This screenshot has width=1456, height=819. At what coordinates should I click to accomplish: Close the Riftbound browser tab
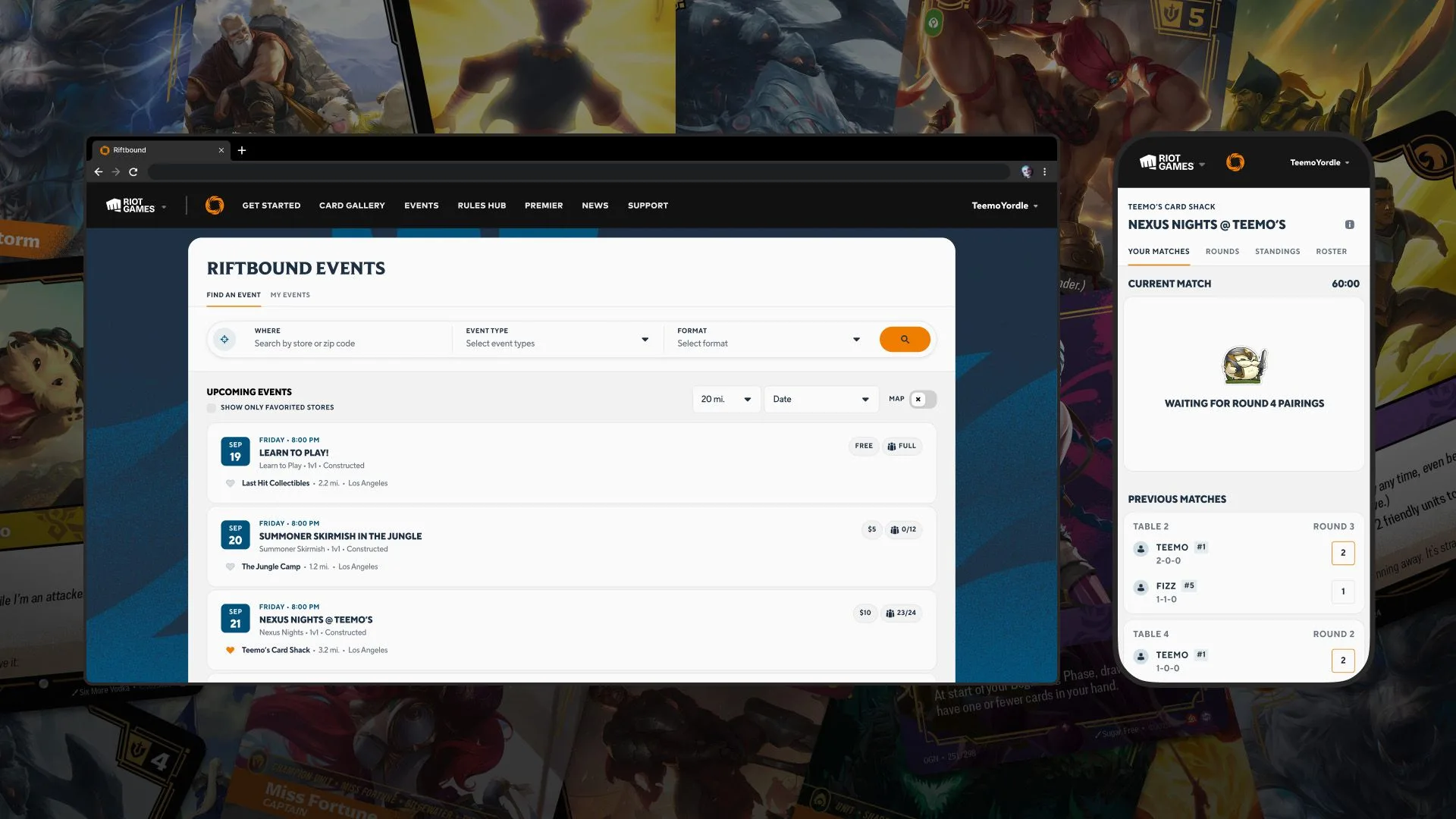point(221,150)
